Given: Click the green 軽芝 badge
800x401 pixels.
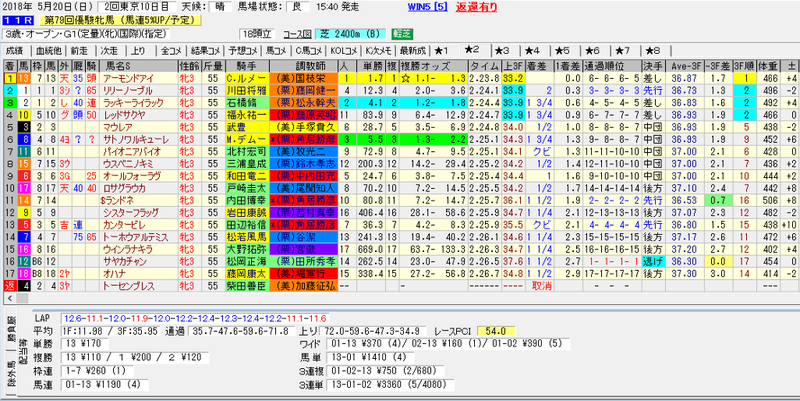Looking at the screenshot, I should [x=402, y=35].
